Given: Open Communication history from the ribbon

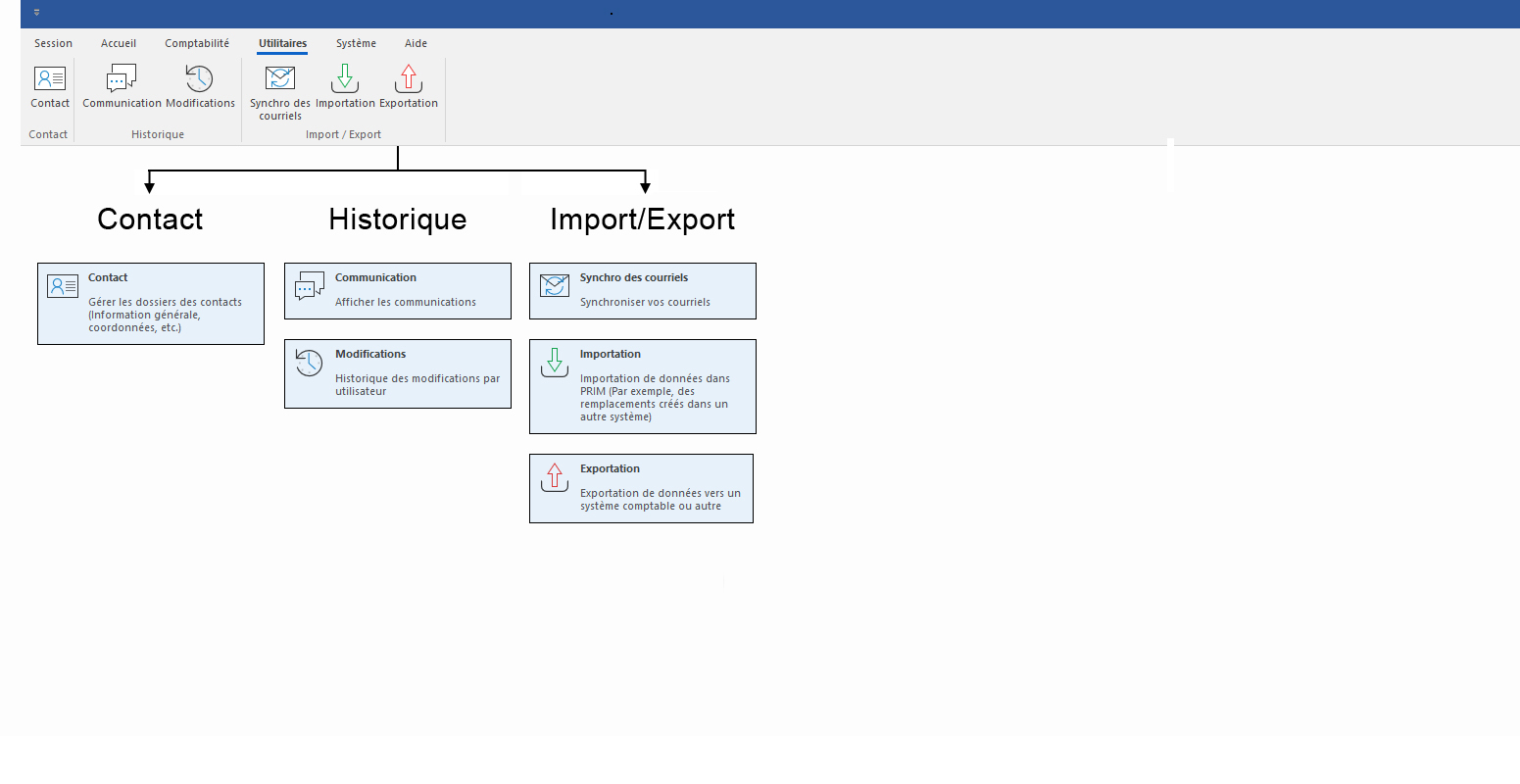Looking at the screenshot, I should [x=122, y=79].
